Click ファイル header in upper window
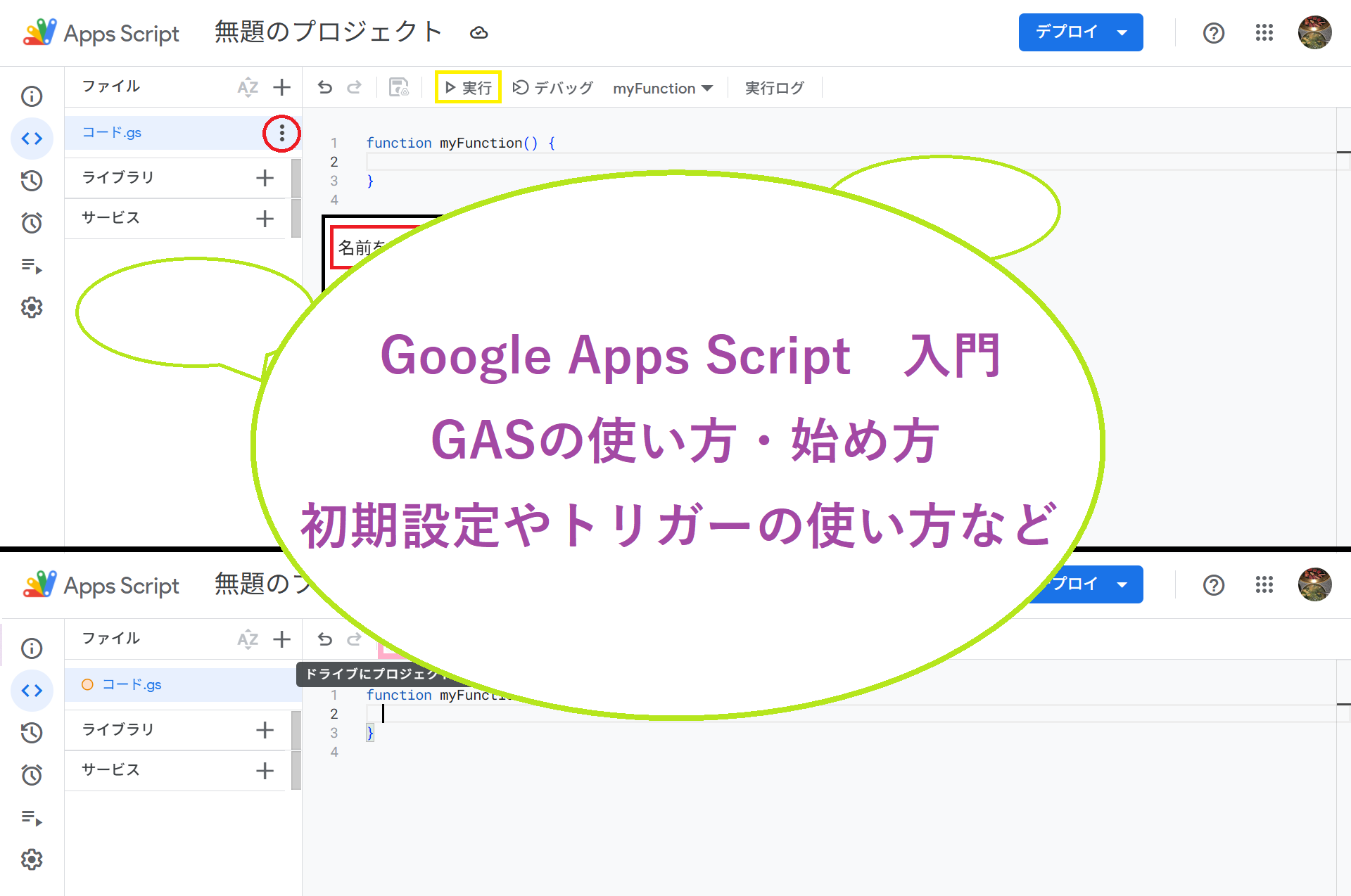Screen dimensions: 1351x896 coord(110,87)
